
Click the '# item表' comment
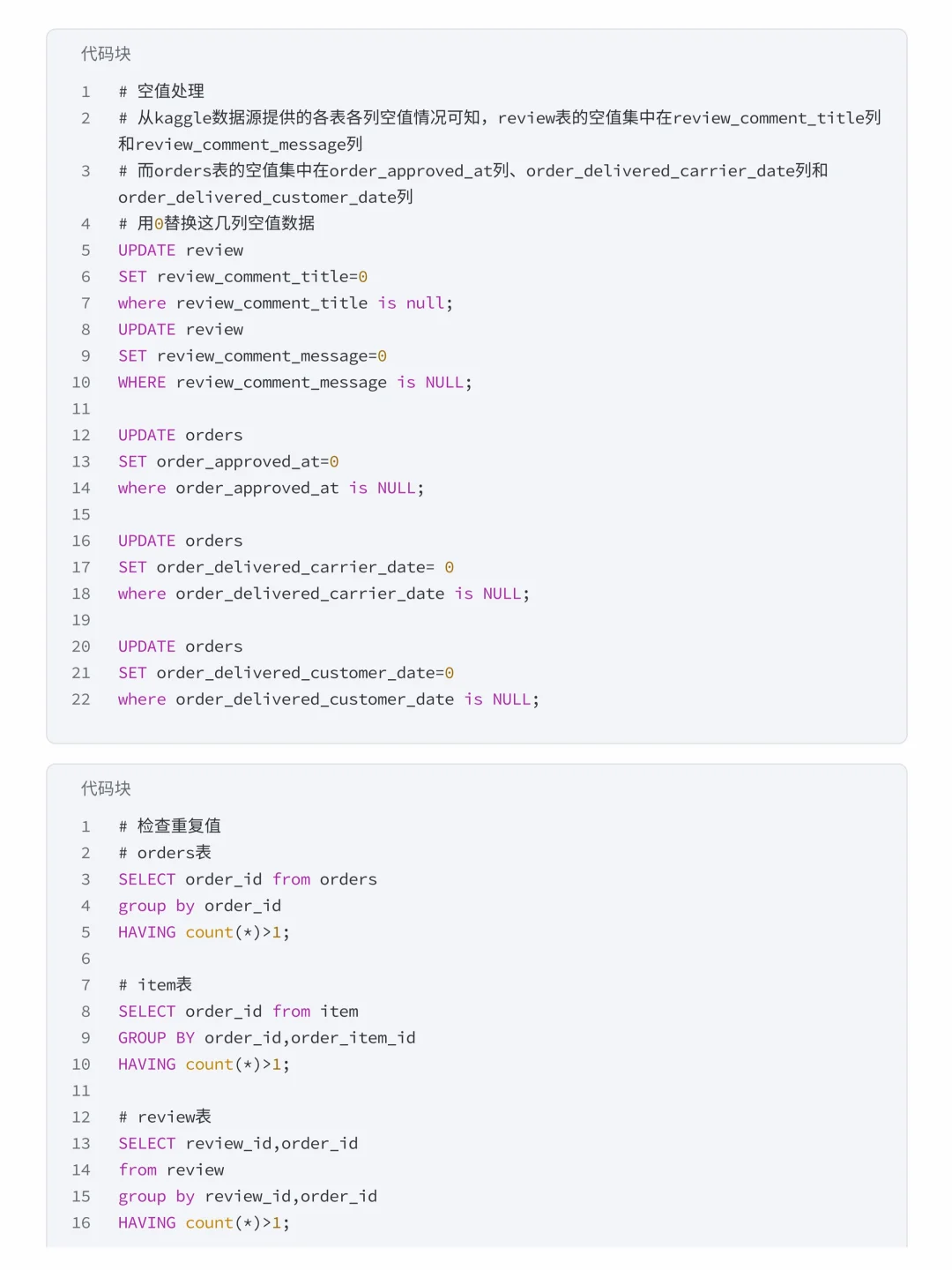(155, 984)
